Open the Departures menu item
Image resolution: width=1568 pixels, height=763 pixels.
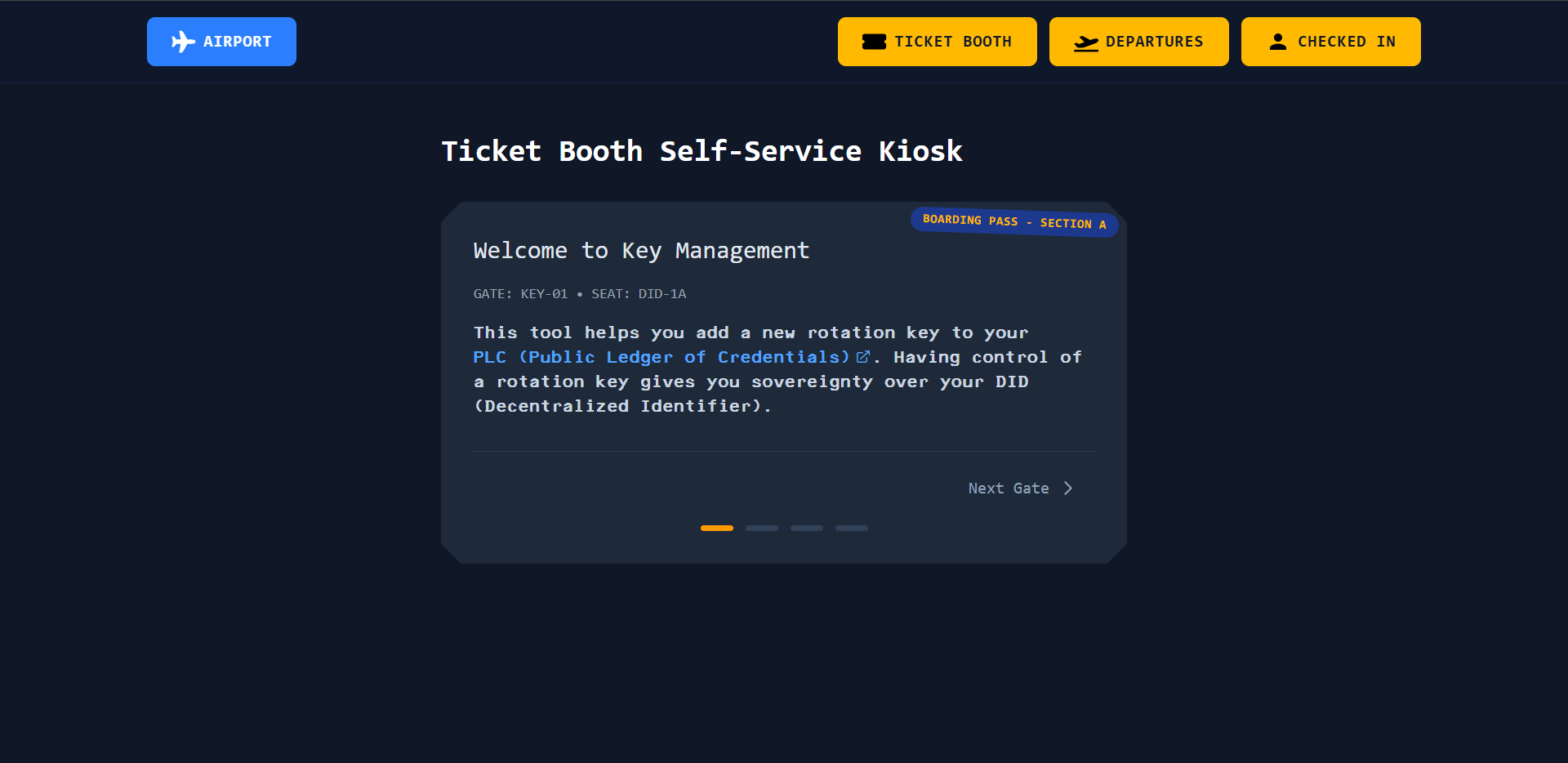1139,42
